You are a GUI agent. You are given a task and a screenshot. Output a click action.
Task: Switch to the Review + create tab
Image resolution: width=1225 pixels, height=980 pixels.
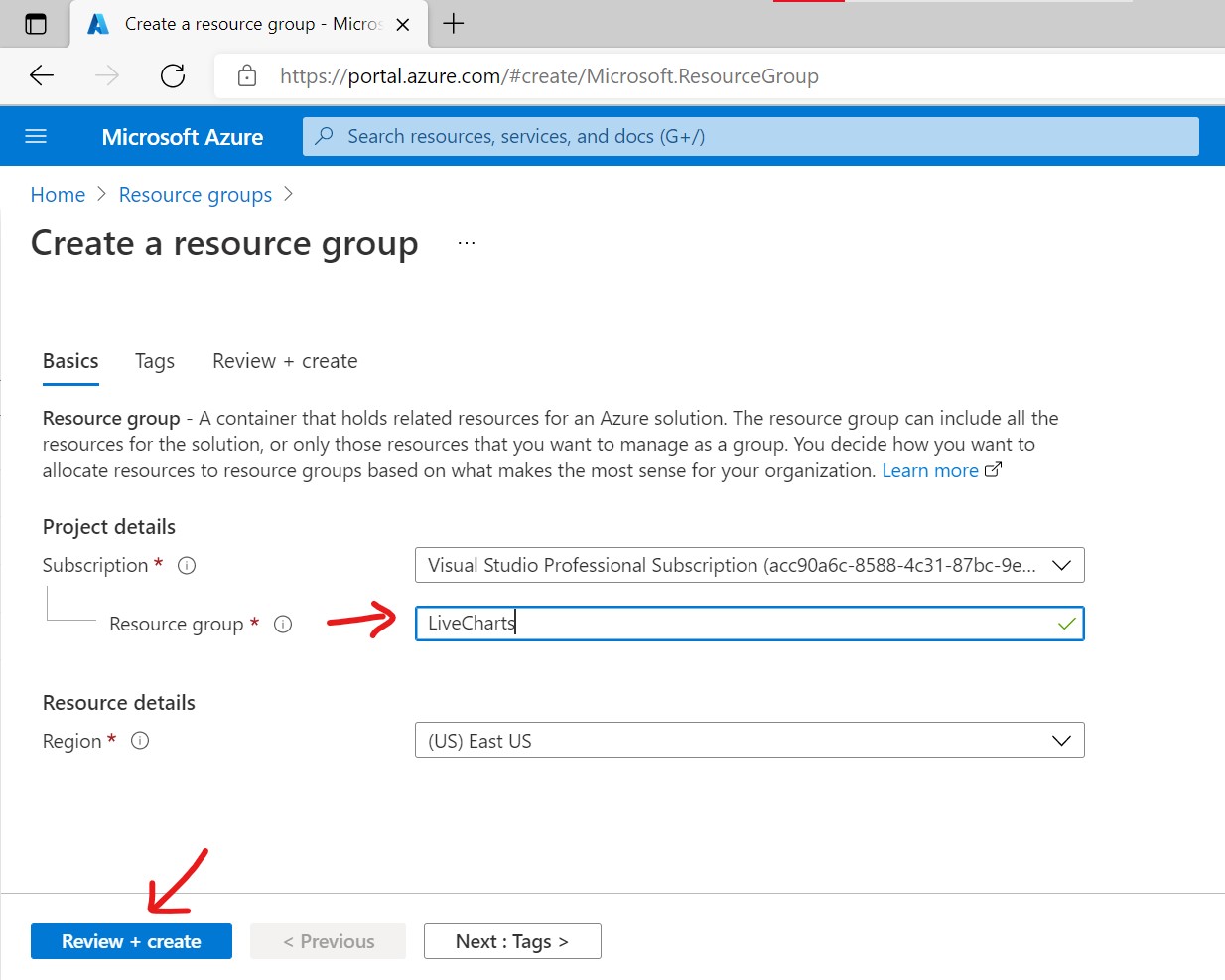coord(285,361)
